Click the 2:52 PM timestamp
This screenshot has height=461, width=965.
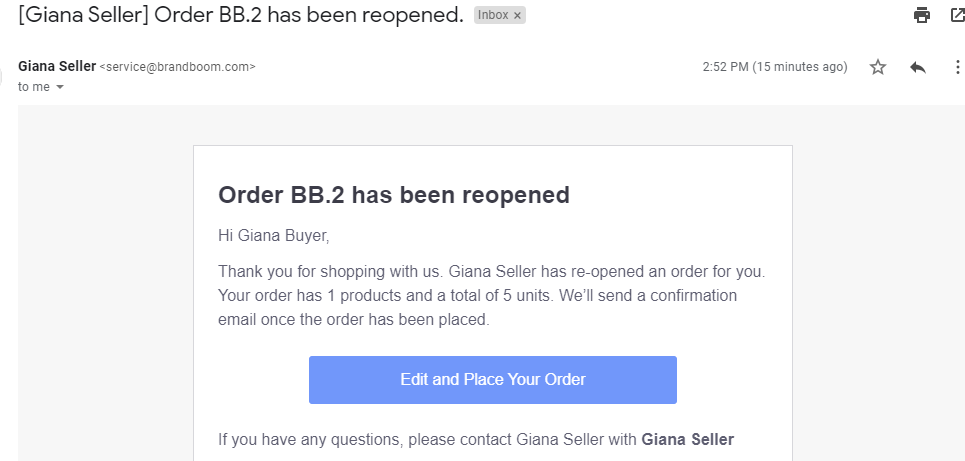[775, 67]
